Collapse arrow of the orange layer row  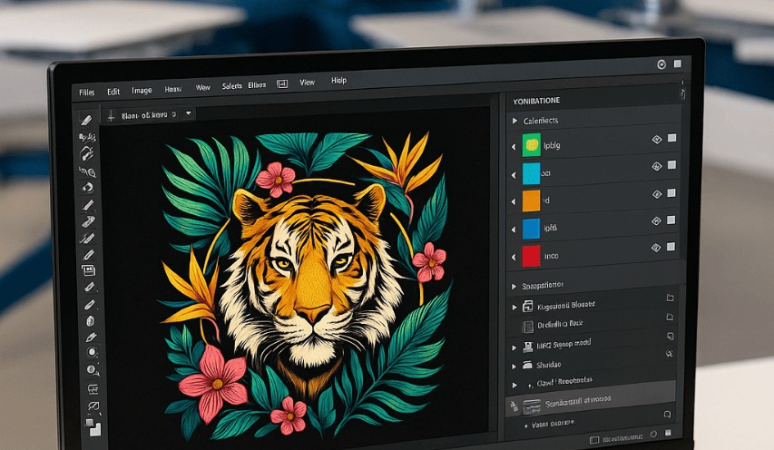[x=514, y=202]
